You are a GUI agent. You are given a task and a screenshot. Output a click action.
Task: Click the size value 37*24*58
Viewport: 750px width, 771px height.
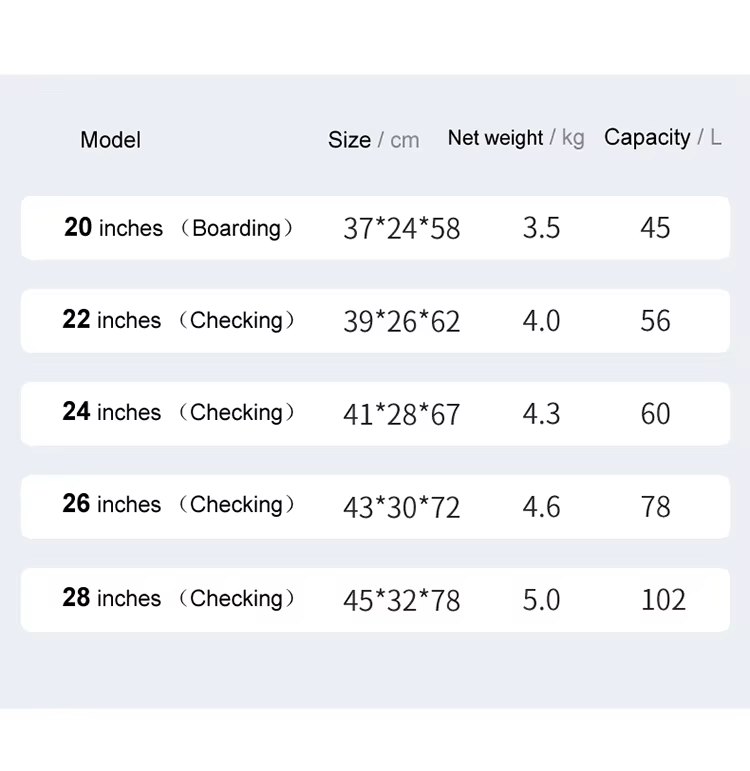click(401, 228)
